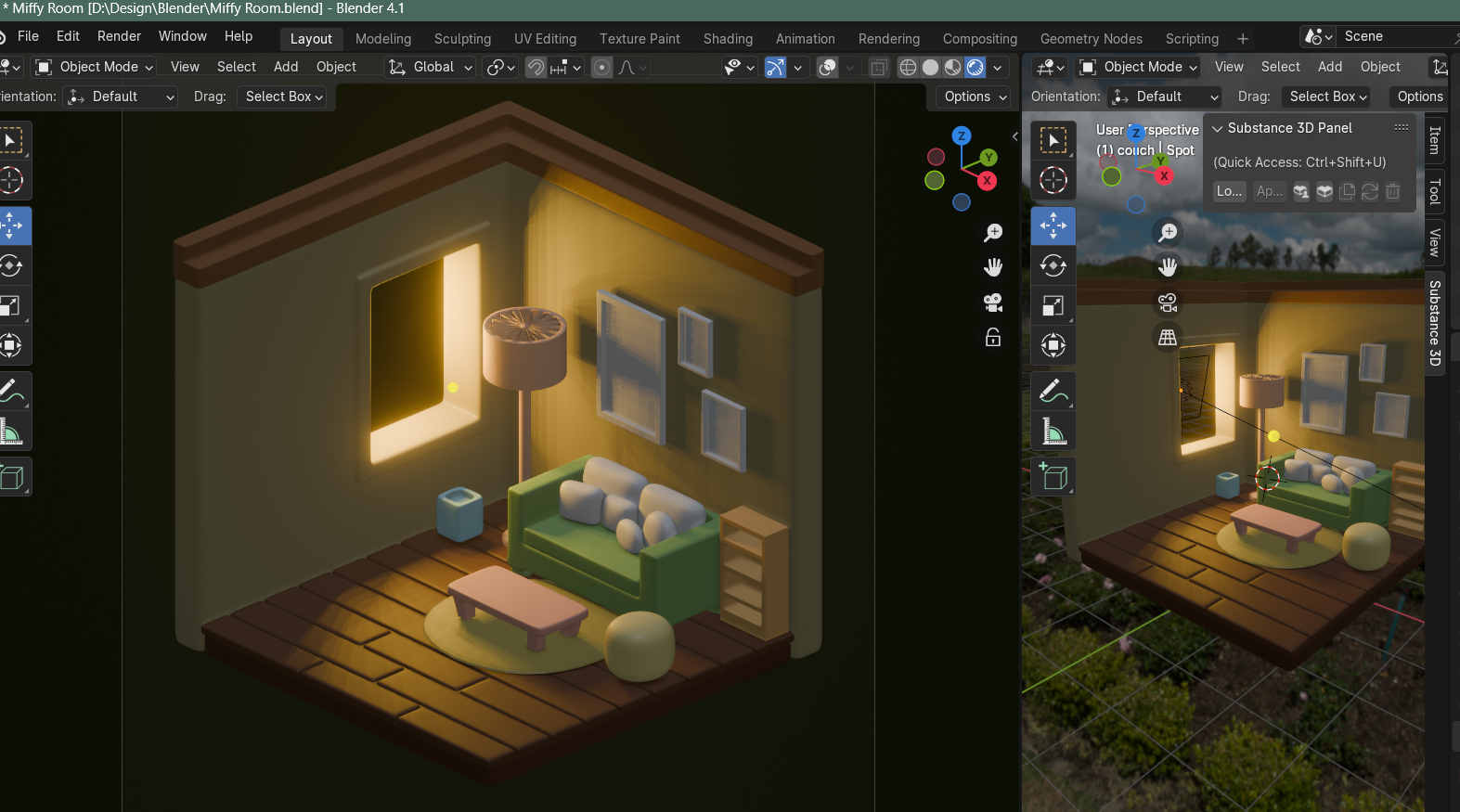Click the Cursor tool in right viewport
Screen dimensions: 1460x812
pos(1053,180)
